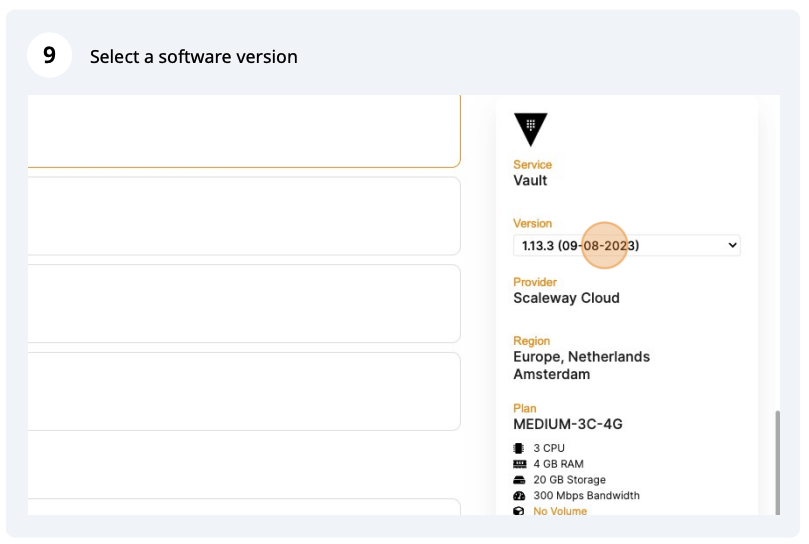The image size is (809, 544).
Task: Click the CPU chip icon
Action: click(519, 448)
